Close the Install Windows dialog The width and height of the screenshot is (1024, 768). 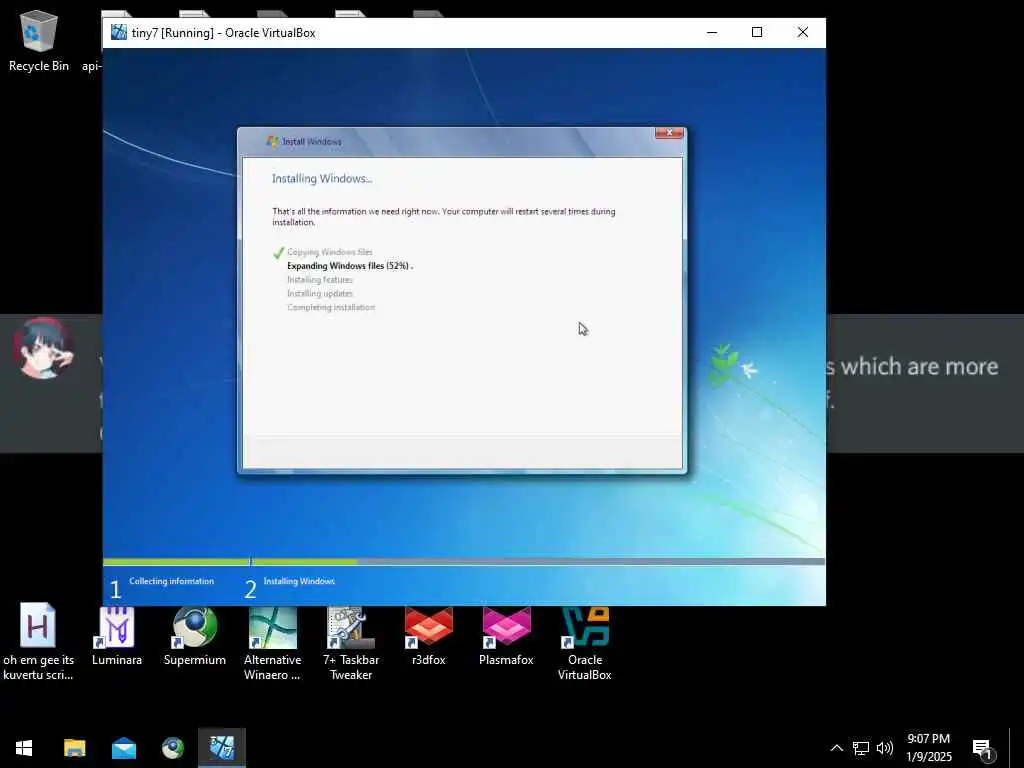click(669, 133)
